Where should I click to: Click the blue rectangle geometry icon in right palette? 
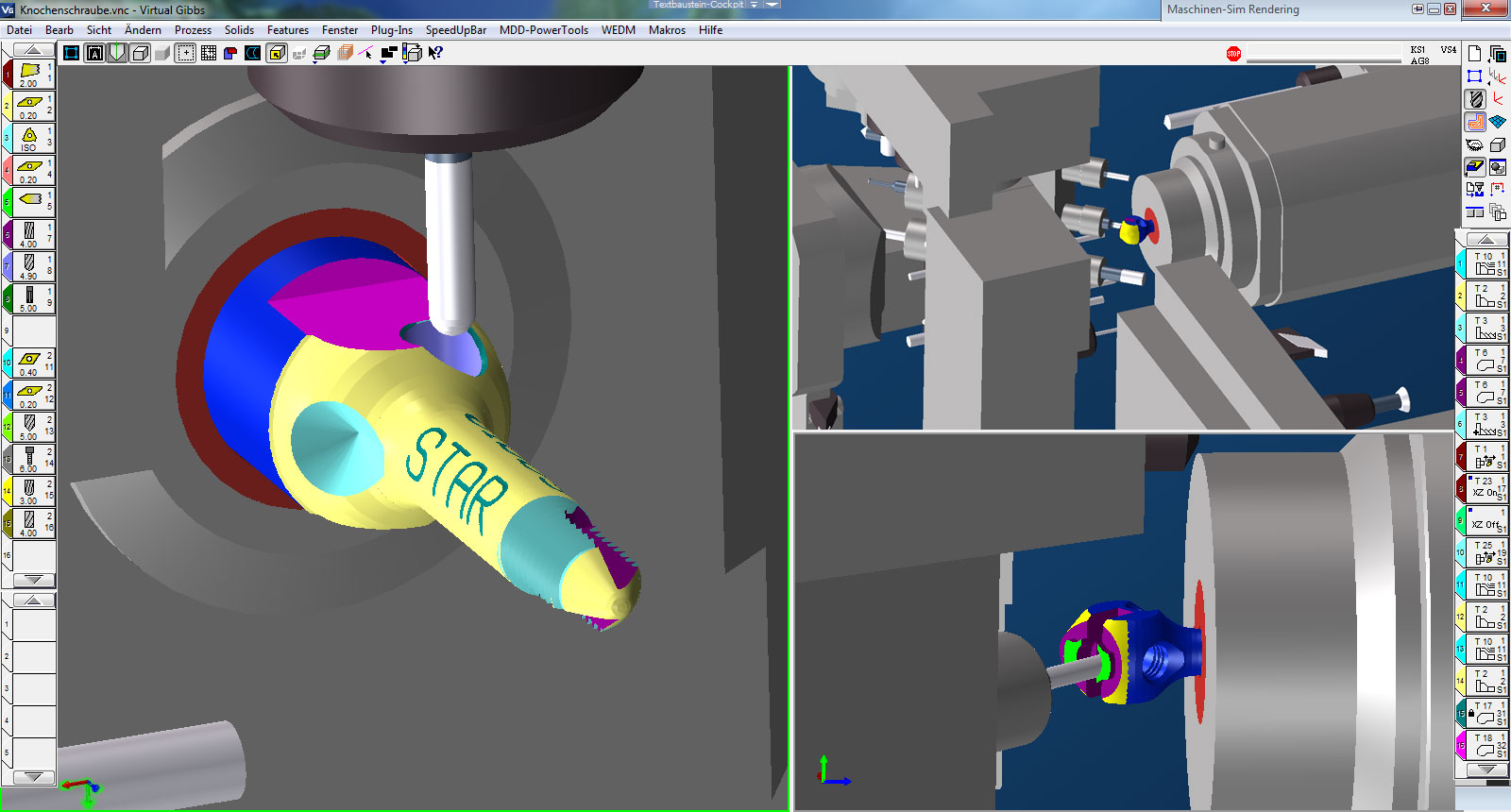1475,76
